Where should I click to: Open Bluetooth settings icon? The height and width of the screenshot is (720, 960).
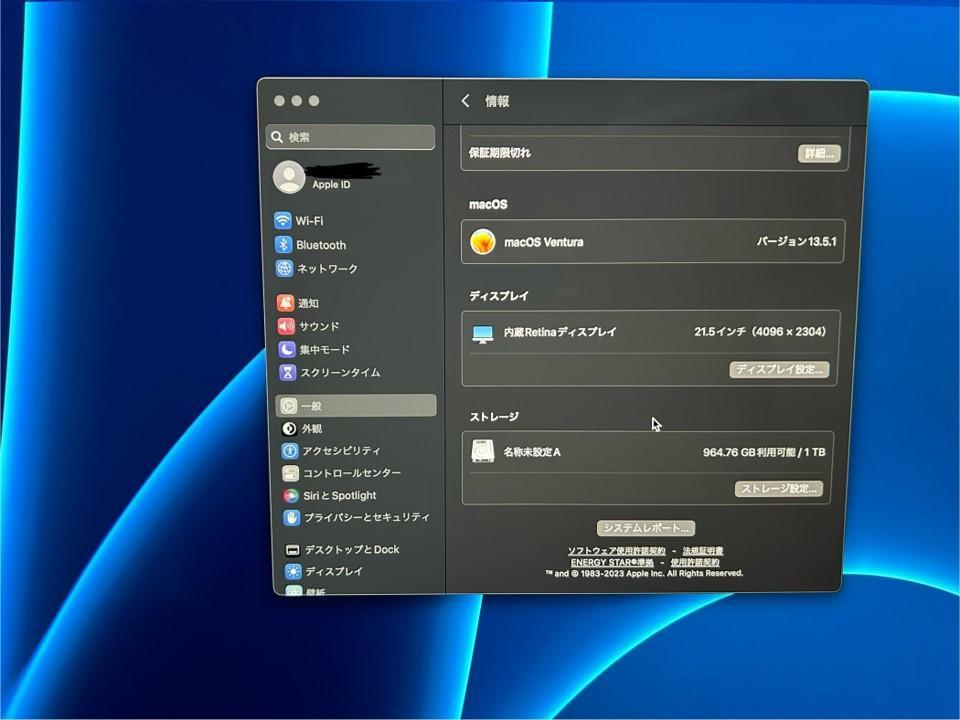point(283,244)
